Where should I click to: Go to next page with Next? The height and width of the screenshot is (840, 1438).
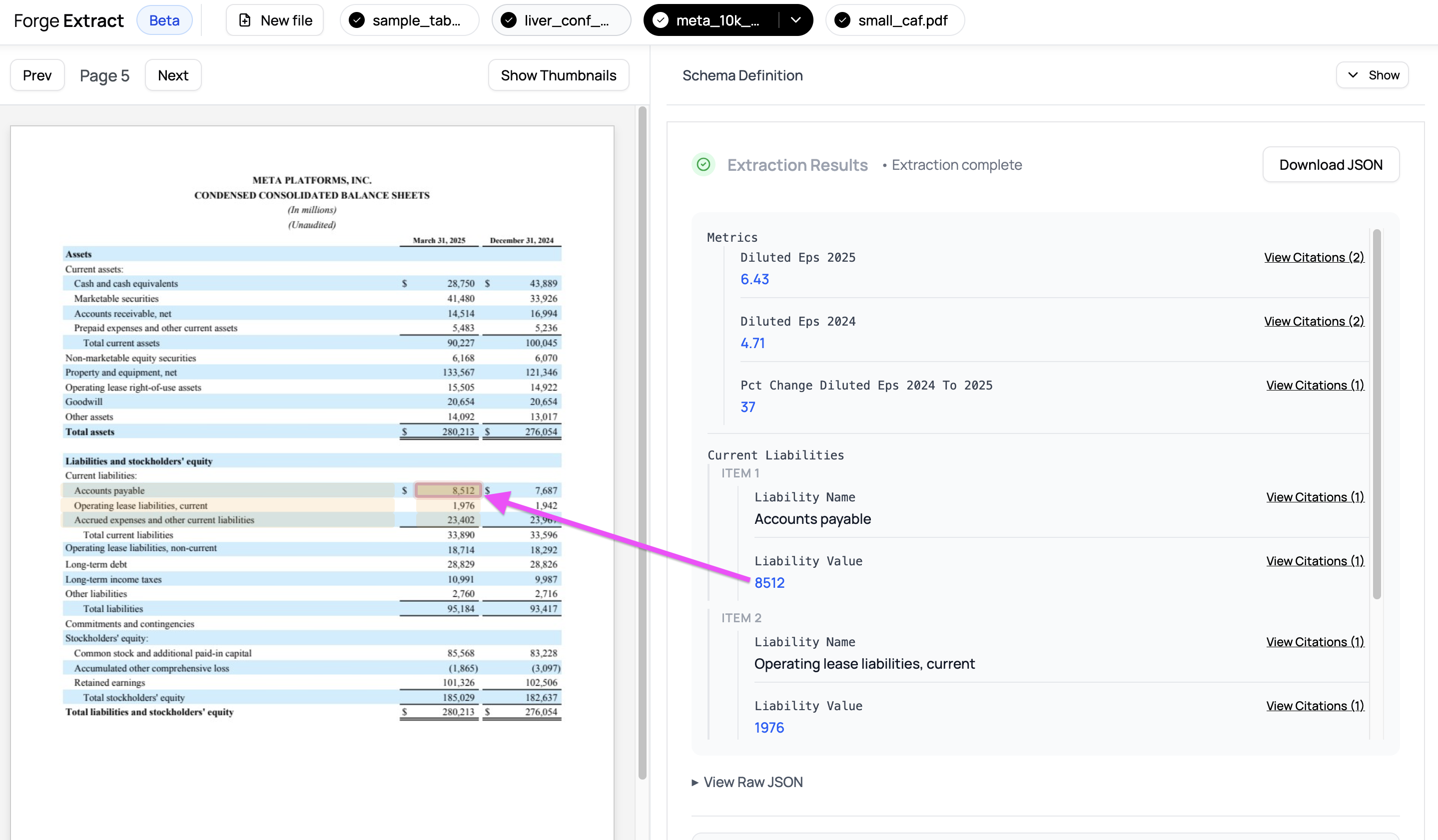coord(173,75)
